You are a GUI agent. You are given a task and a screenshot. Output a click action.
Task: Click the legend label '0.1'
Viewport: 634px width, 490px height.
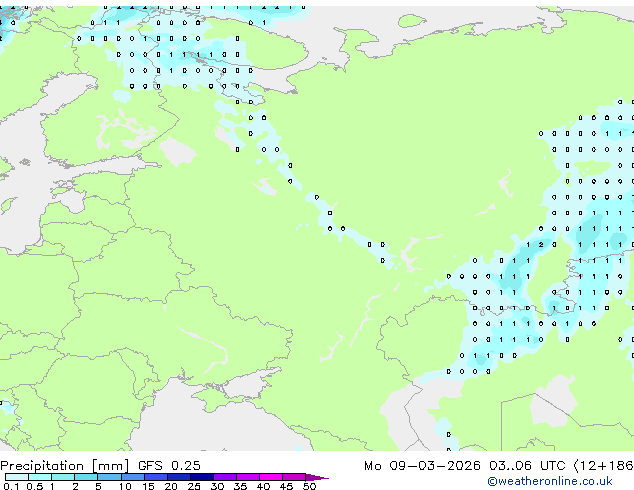(11, 486)
